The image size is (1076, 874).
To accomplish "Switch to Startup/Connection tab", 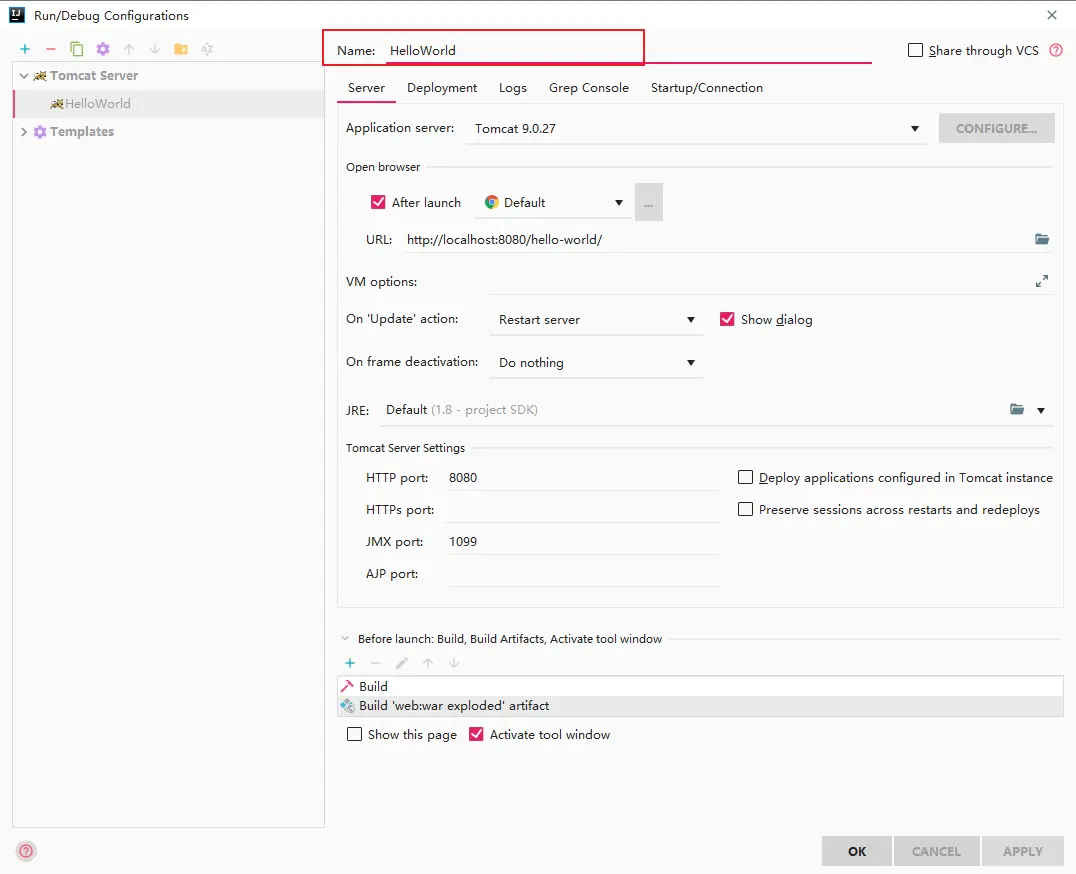I will click(x=707, y=88).
